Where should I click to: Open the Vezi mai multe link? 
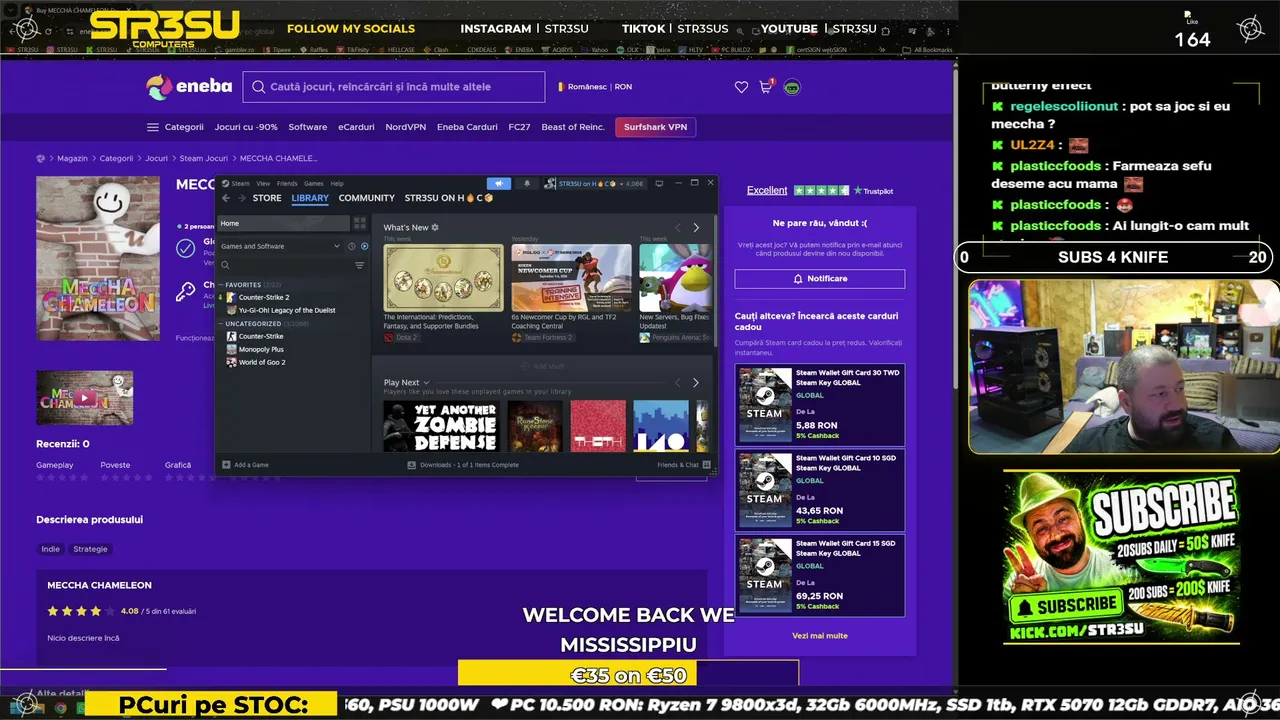click(x=820, y=636)
